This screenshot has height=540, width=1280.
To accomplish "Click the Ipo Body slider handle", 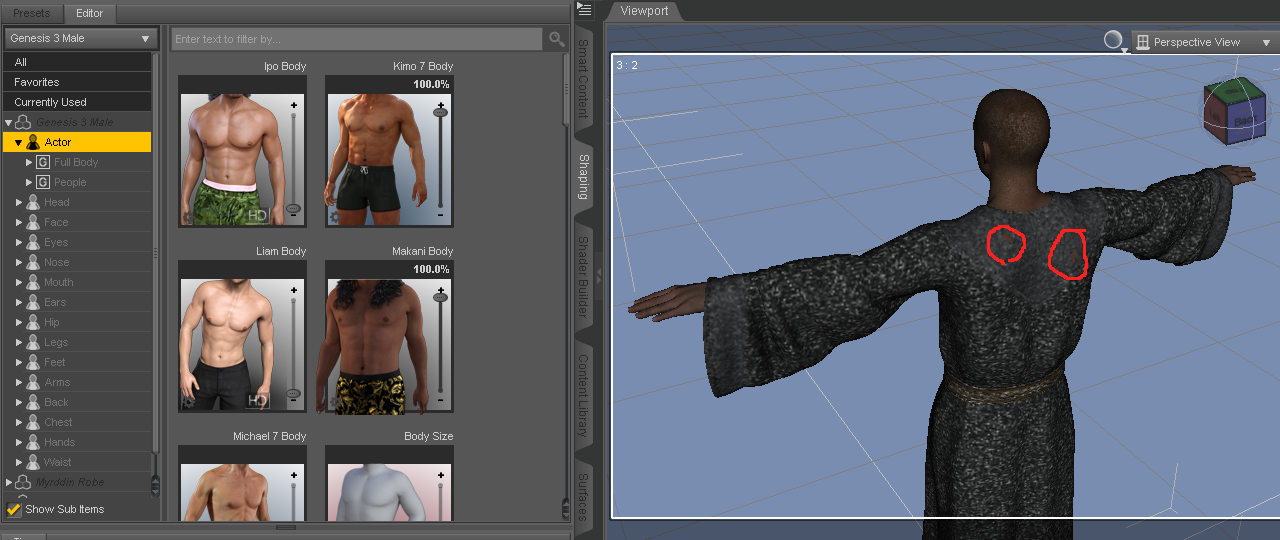I will 293,209.
